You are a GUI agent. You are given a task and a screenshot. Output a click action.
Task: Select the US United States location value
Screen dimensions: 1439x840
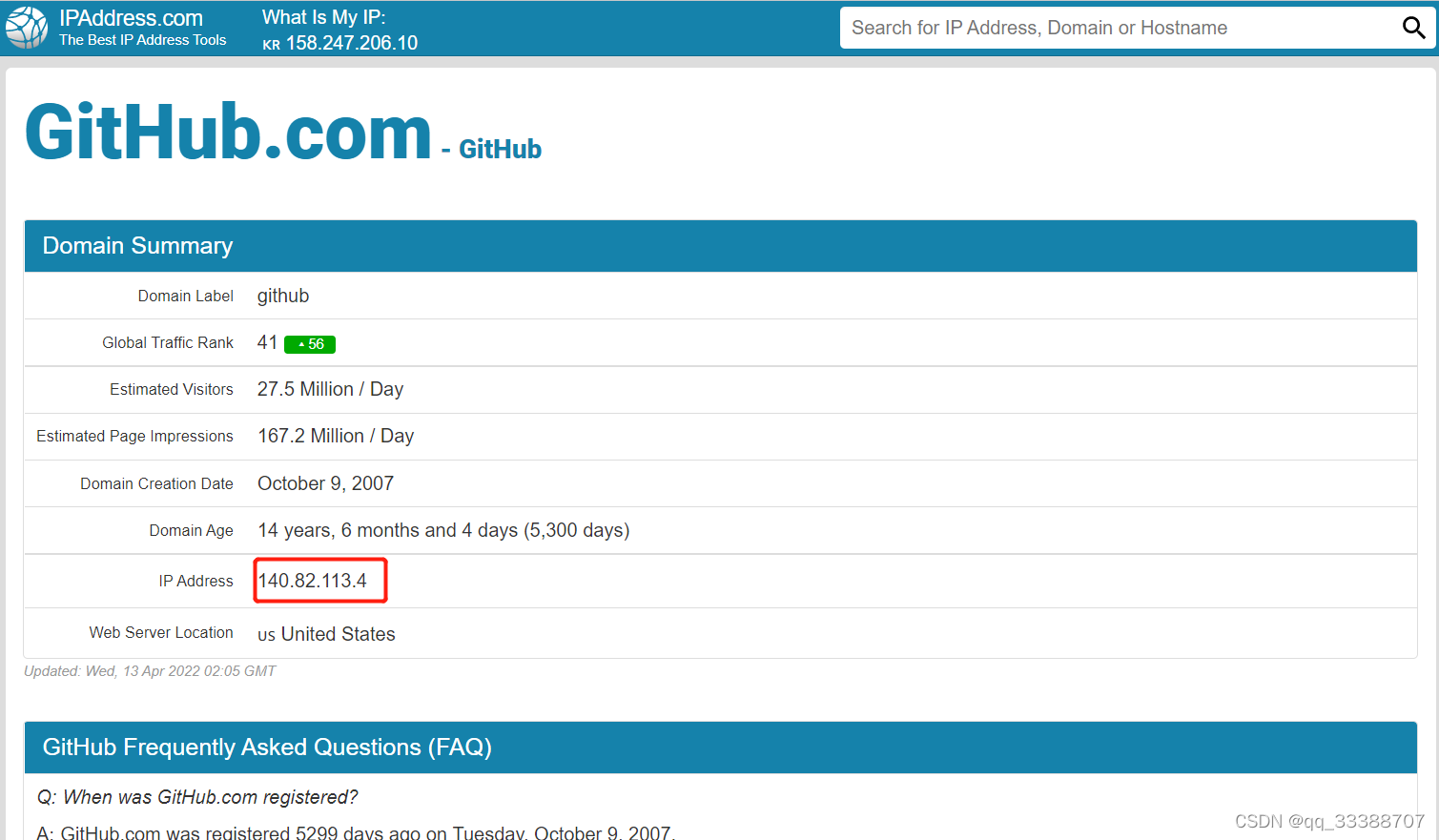pos(326,634)
